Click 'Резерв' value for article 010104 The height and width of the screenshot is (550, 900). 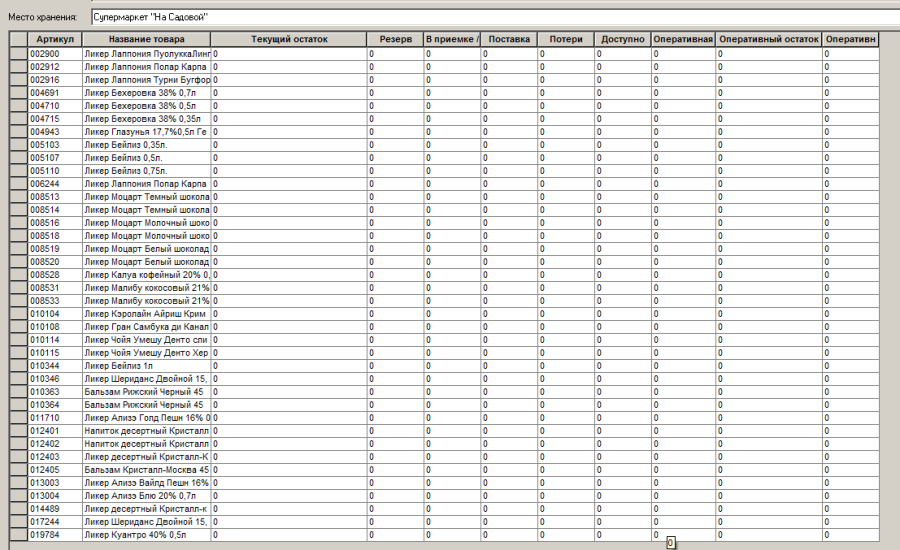(395, 314)
